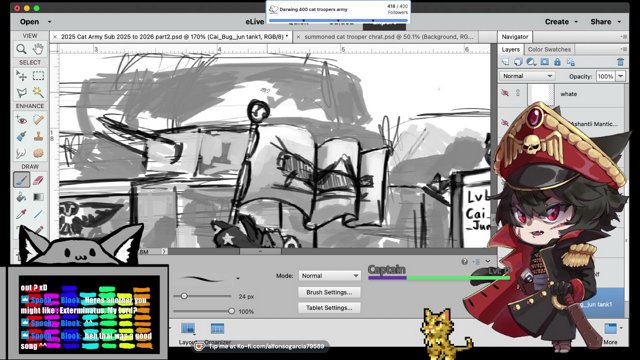Select the Eraser tool
This screenshot has width=640, height=360.
coord(38,180)
